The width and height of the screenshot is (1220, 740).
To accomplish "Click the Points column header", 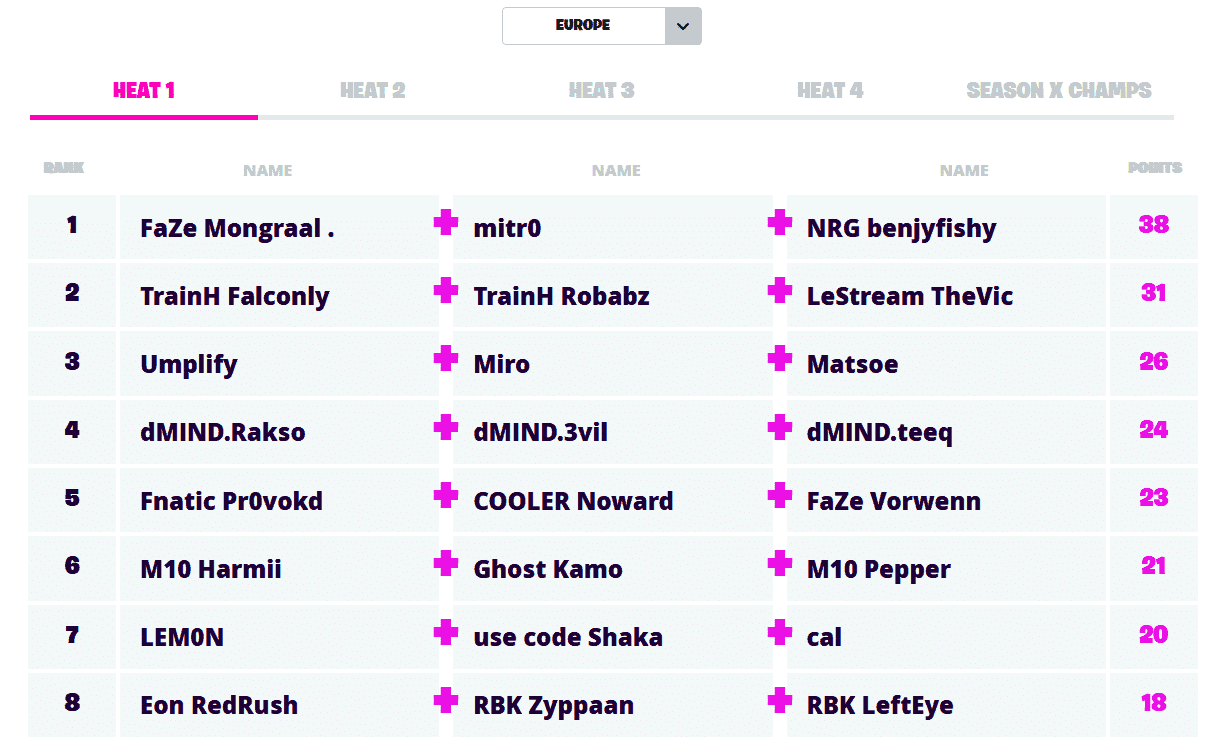I will click(x=1155, y=168).
